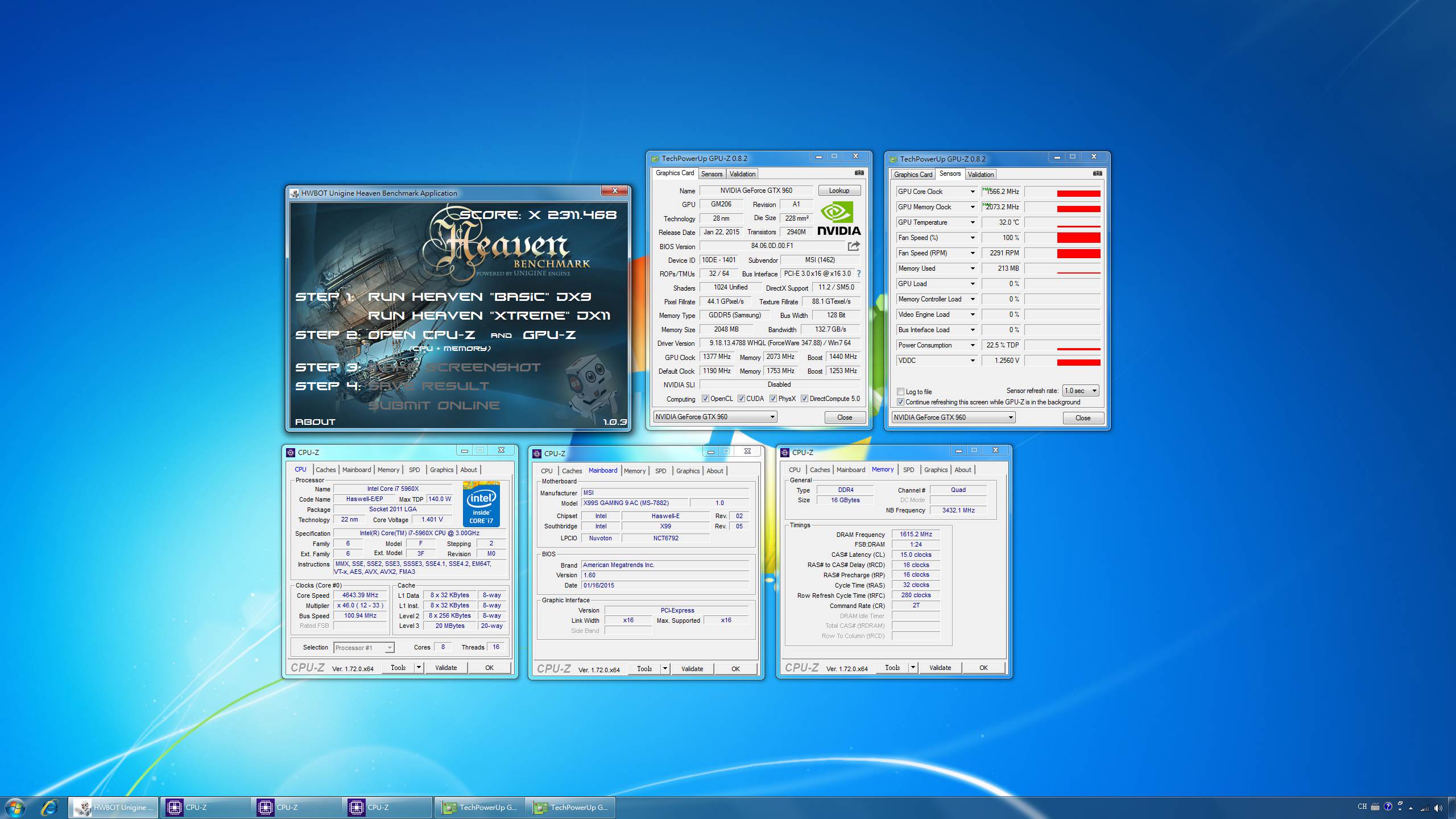Uncheck Continue refreshing in background checkbox
1456x819 pixels.
[x=900, y=402]
